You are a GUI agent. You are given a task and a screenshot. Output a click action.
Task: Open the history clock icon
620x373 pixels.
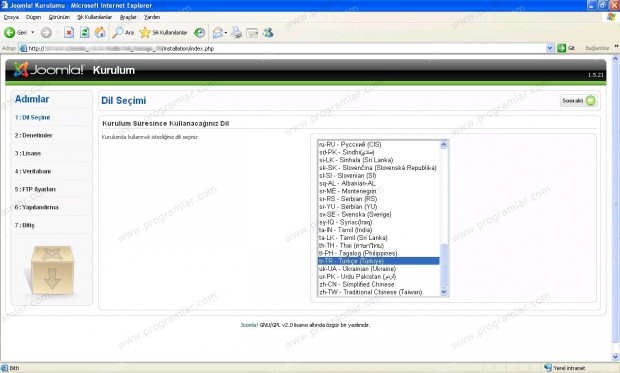[199, 32]
